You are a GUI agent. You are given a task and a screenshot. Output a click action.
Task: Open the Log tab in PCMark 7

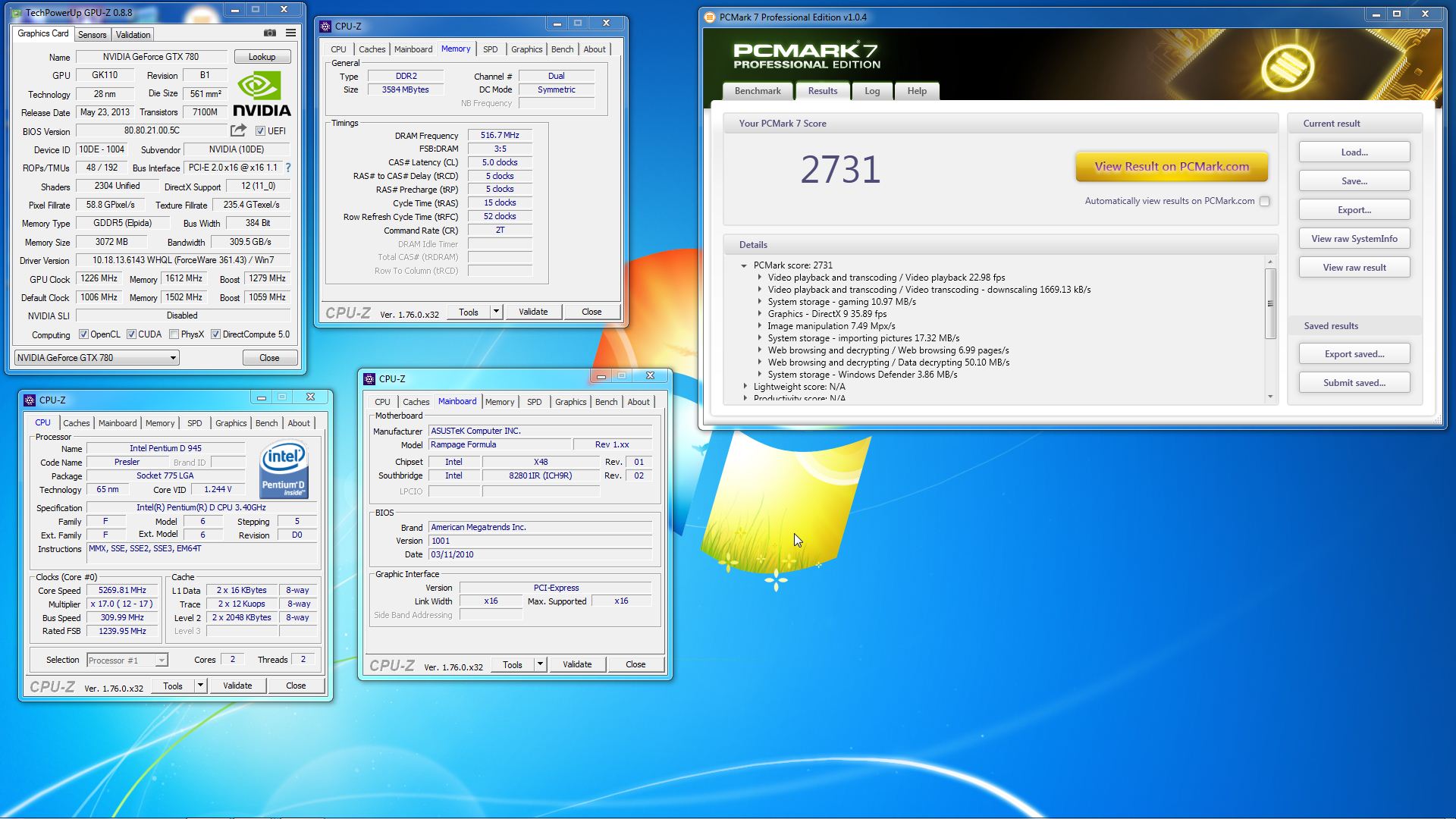pyautogui.click(x=872, y=91)
